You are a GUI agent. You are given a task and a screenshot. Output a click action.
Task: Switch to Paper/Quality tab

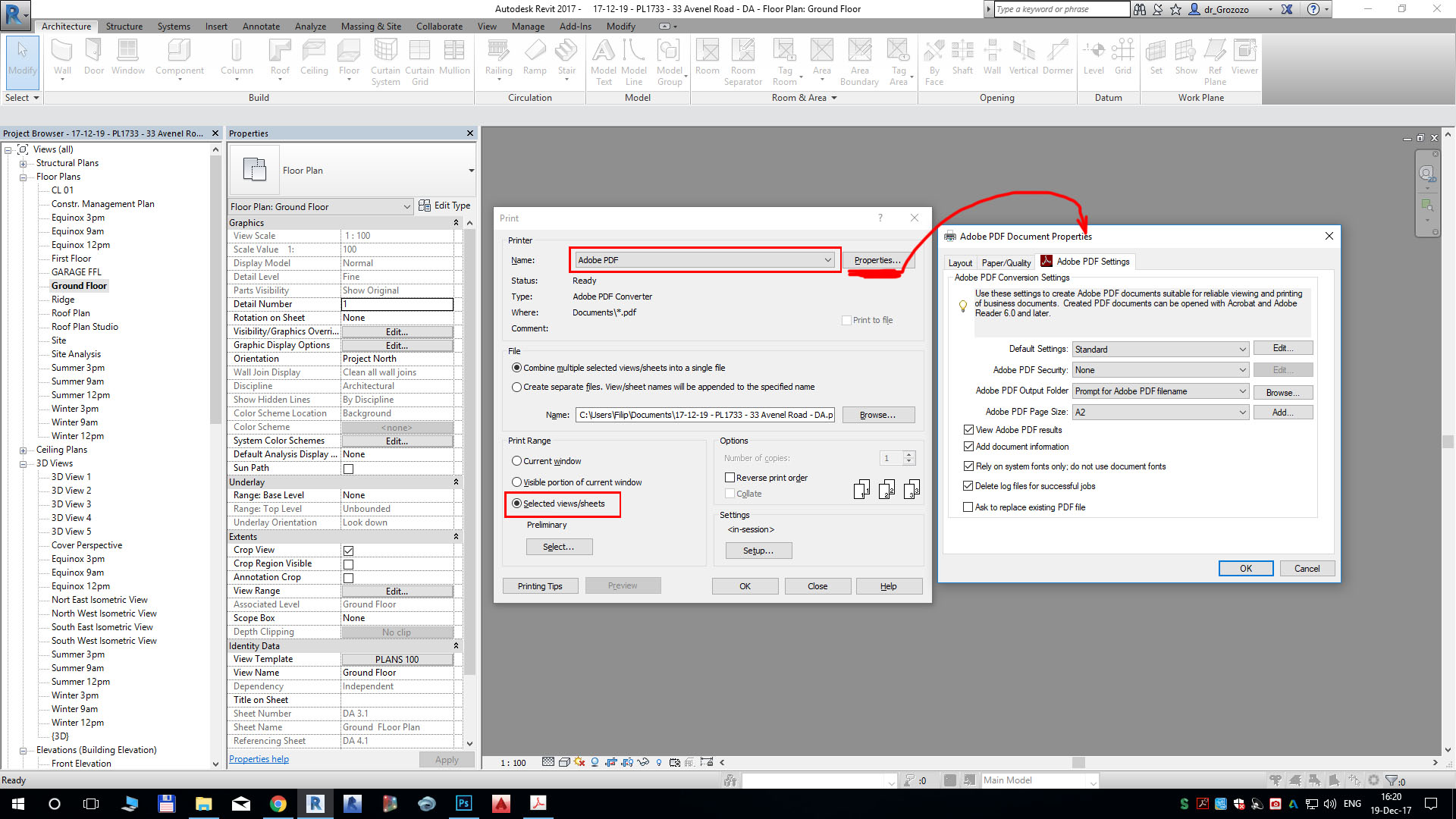click(1006, 263)
